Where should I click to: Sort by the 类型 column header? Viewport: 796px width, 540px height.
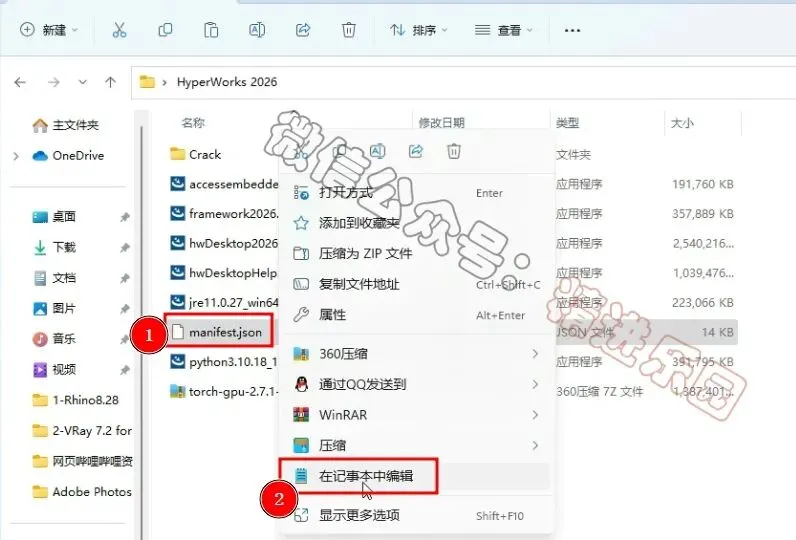pyautogui.click(x=567, y=122)
